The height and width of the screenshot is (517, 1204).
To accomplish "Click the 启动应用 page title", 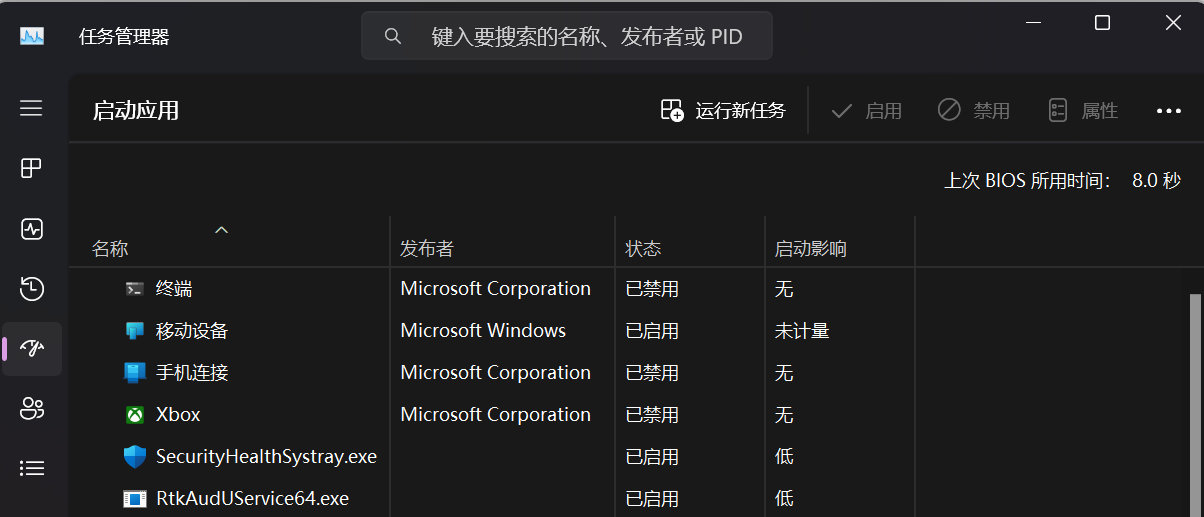I will pyautogui.click(x=136, y=110).
